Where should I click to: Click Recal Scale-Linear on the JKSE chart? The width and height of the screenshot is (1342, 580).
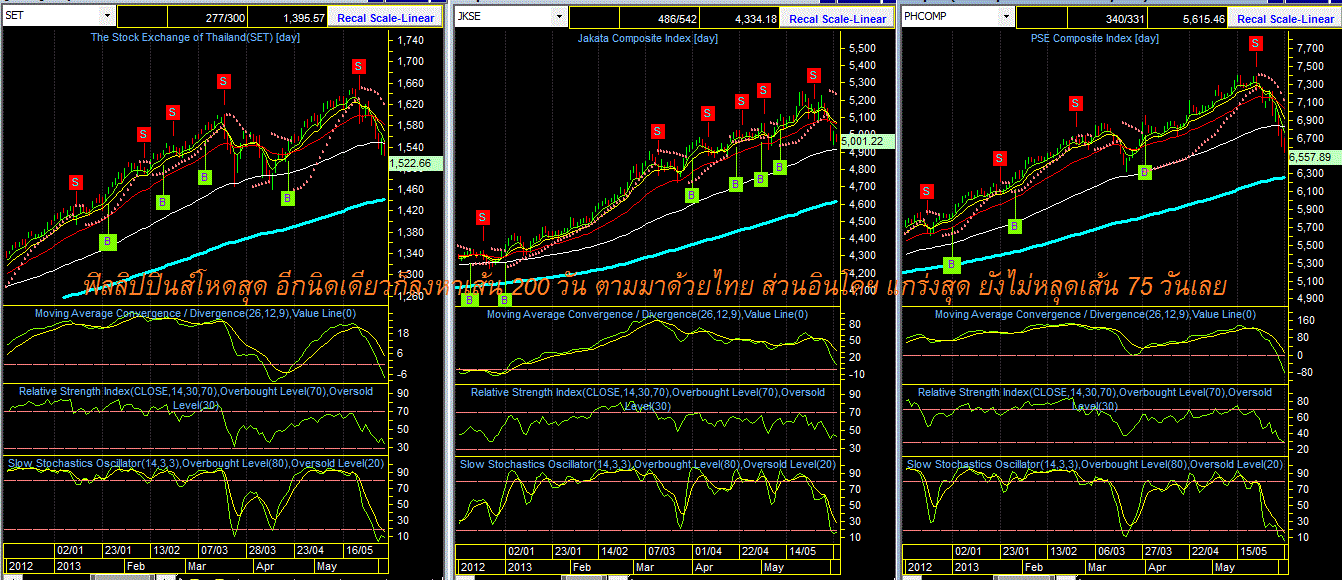pos(837,19)
